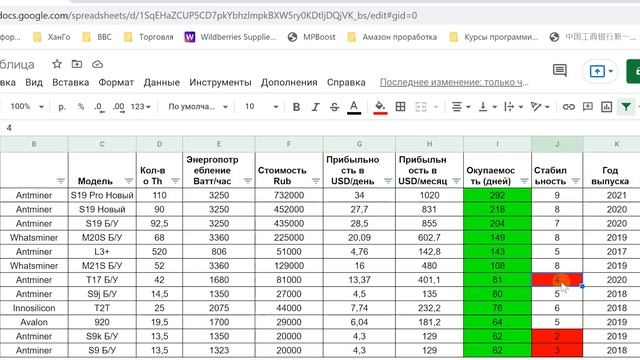Toggle the filter button in toolbar

pos(626,107)
